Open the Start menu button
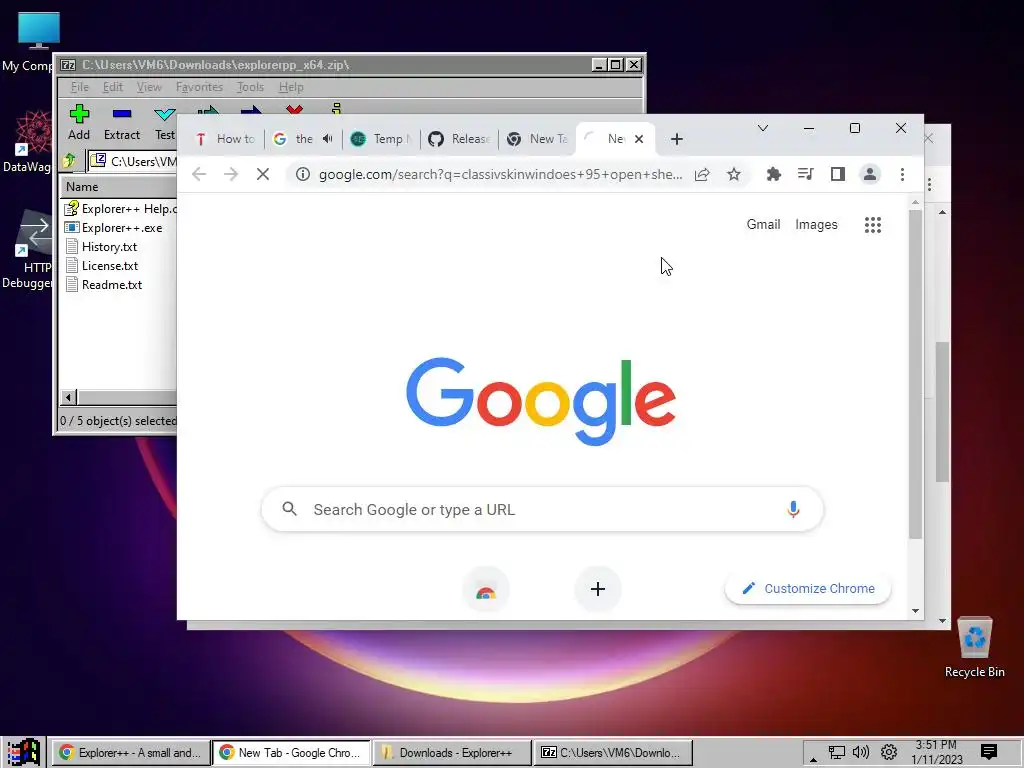 (x=24, y=752)
